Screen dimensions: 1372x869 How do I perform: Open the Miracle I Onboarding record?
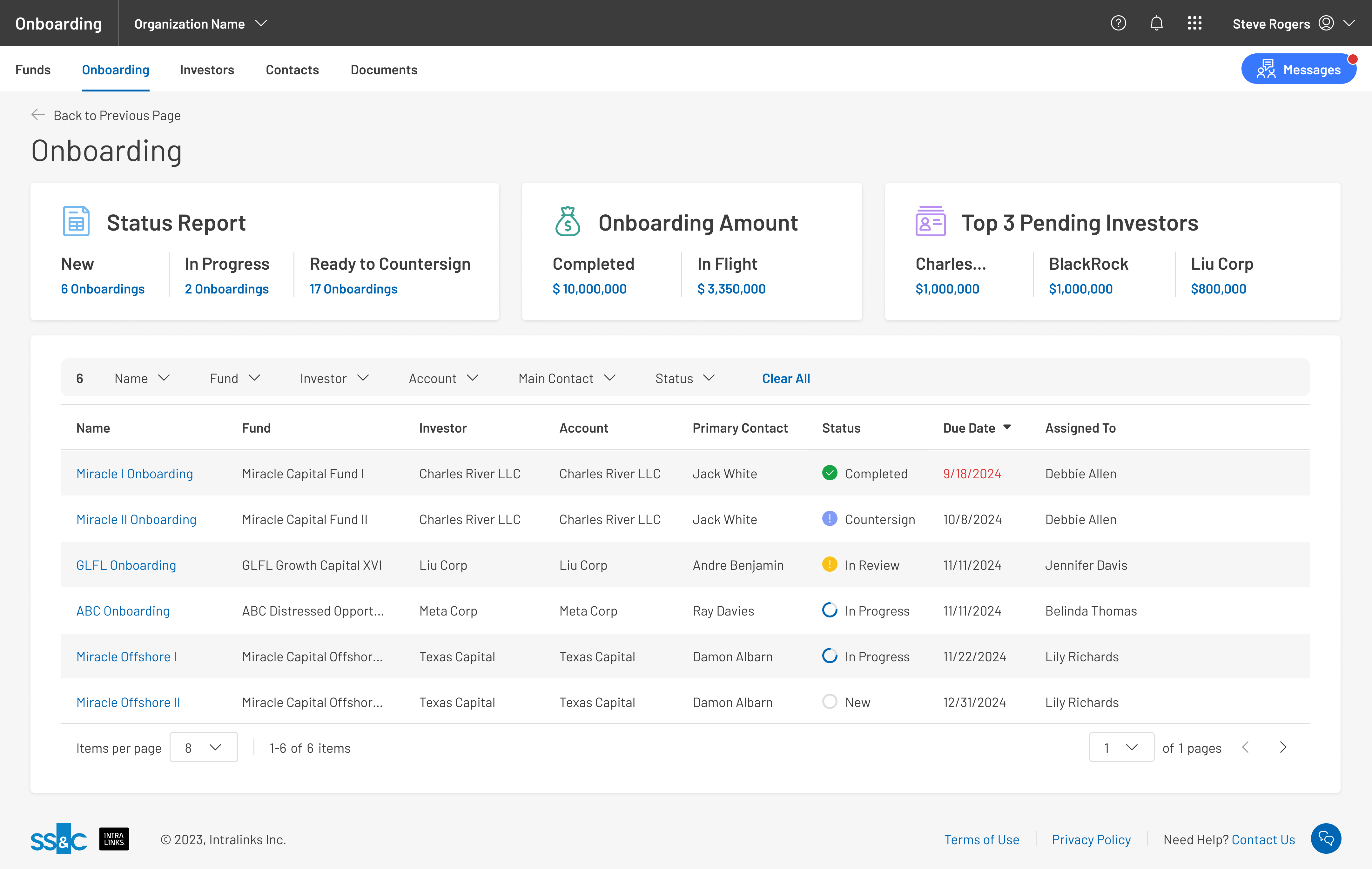pyautogui.click(x=134, y=473)
